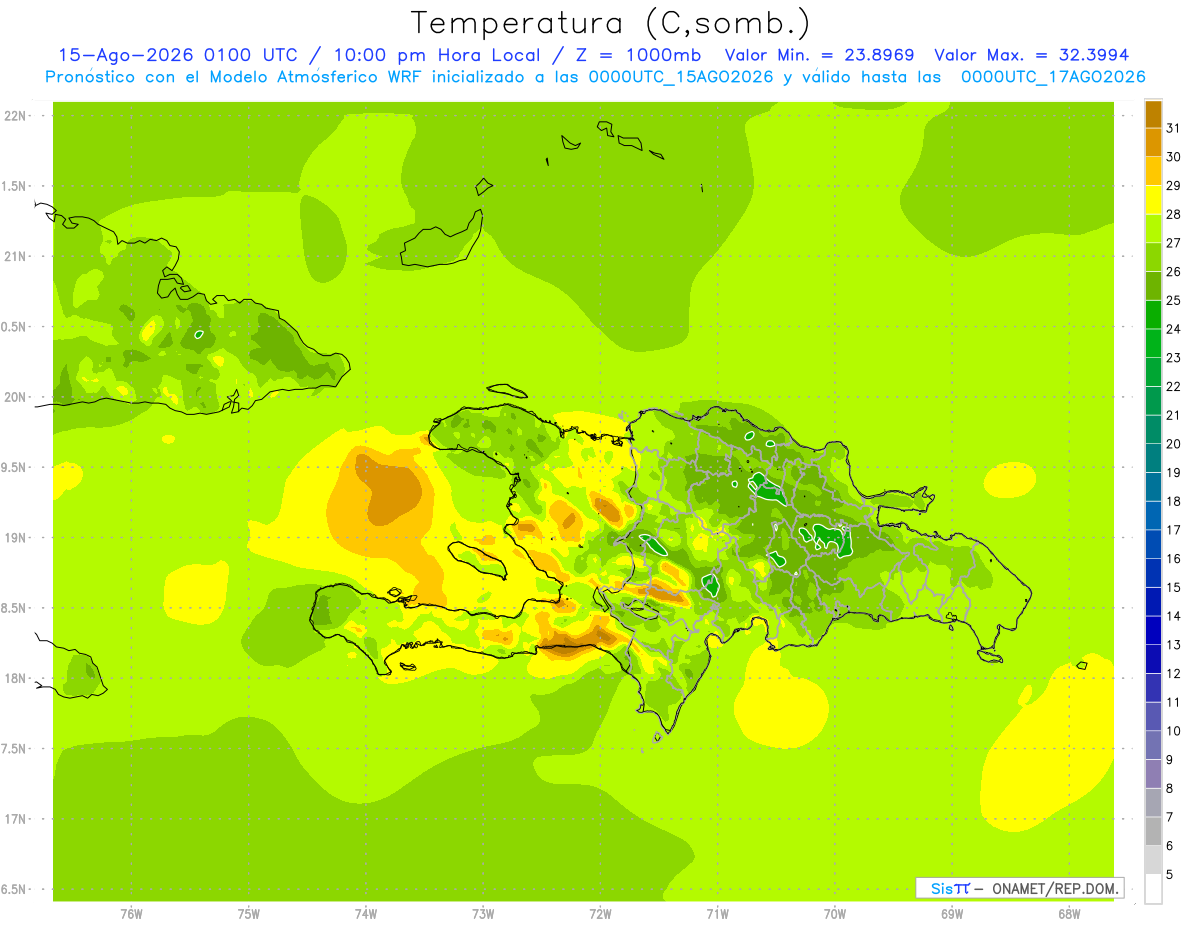Select the yellow legend band between 28 and 29
Screen dimensions: 1200x927
1153,200
